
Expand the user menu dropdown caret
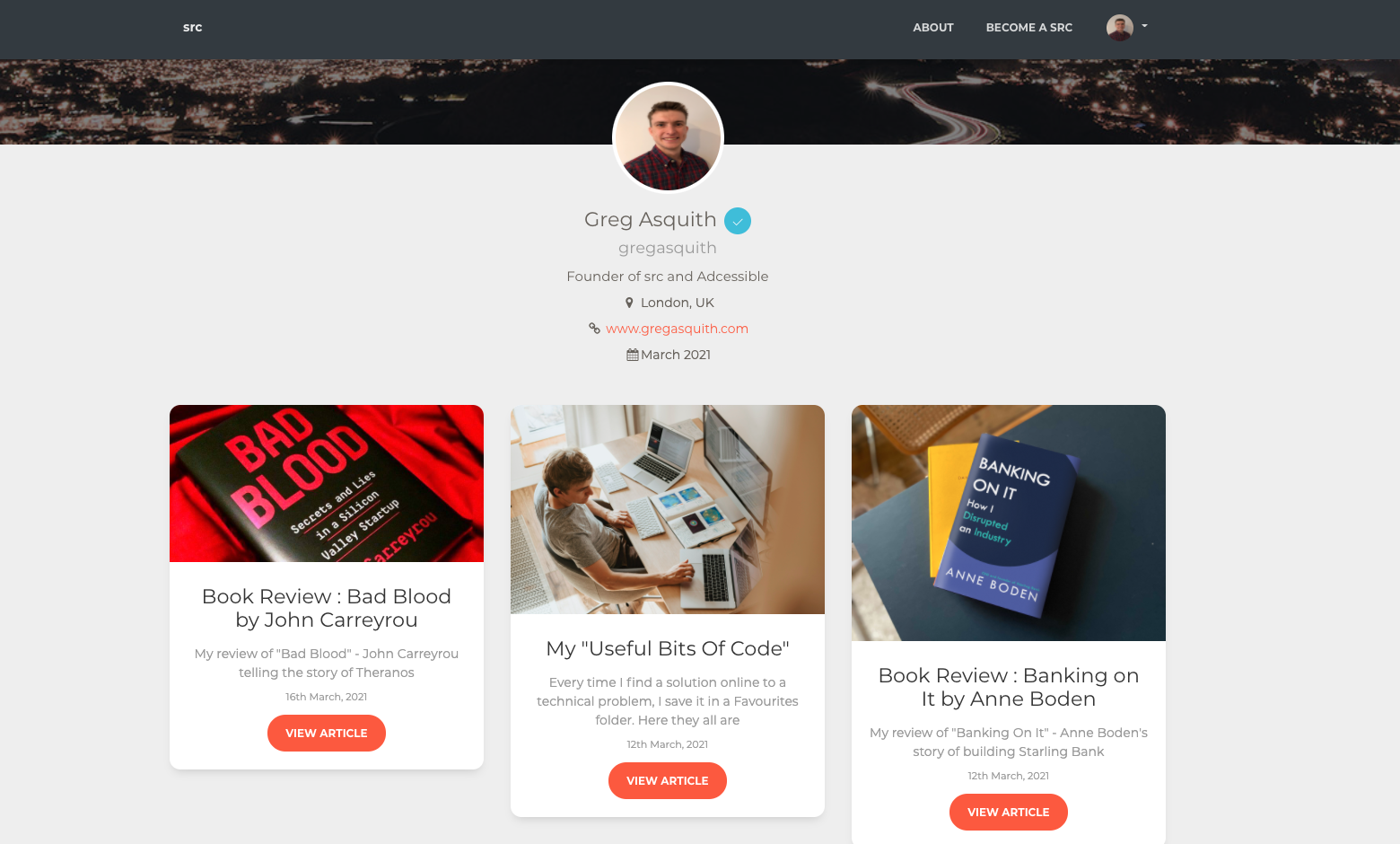(x=1144, y=26)
